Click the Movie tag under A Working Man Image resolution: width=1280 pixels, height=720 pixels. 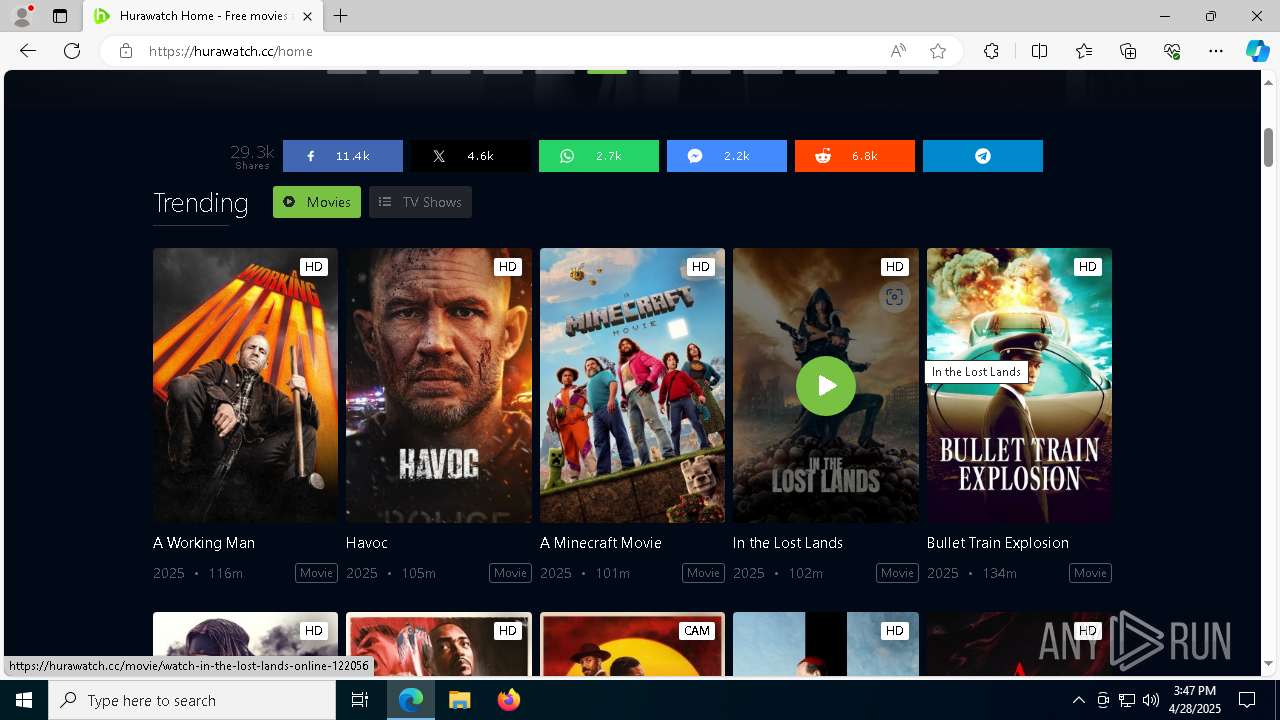coord(316,573)
